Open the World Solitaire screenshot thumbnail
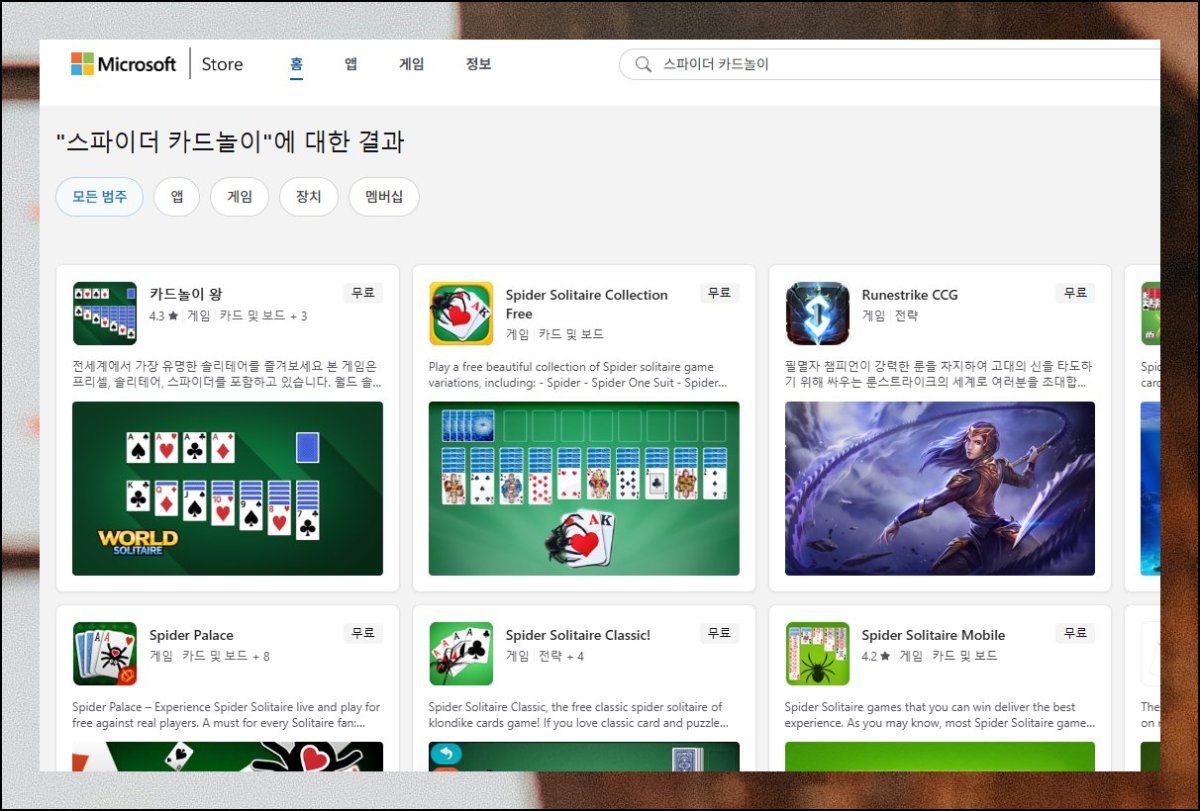 pos(228,488)
